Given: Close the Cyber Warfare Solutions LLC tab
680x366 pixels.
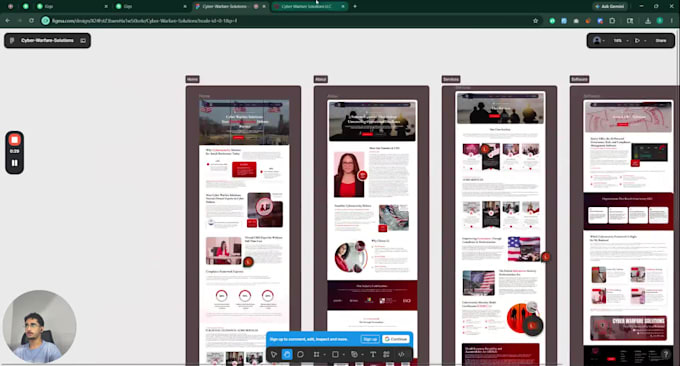Looking at the screenshot, I should [x=343, y=7].
